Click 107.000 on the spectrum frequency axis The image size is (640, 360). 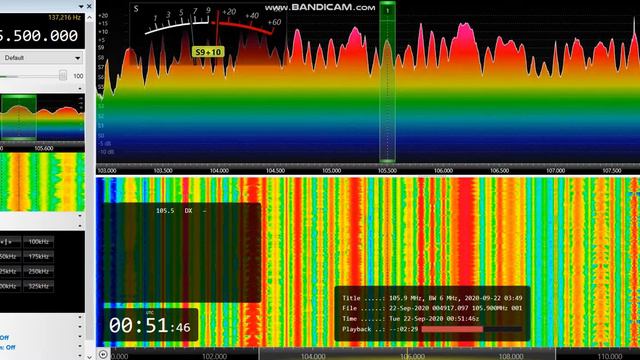coord(556,171)
